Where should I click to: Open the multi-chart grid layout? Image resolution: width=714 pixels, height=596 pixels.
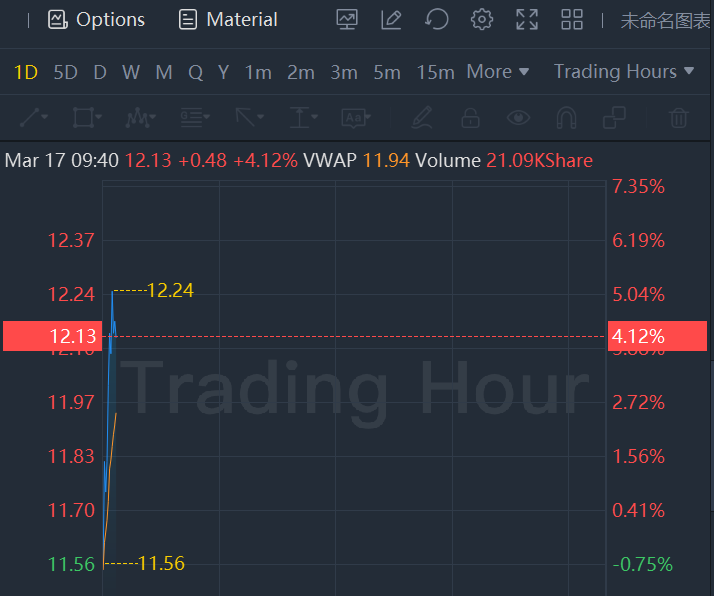click(572, 19)
